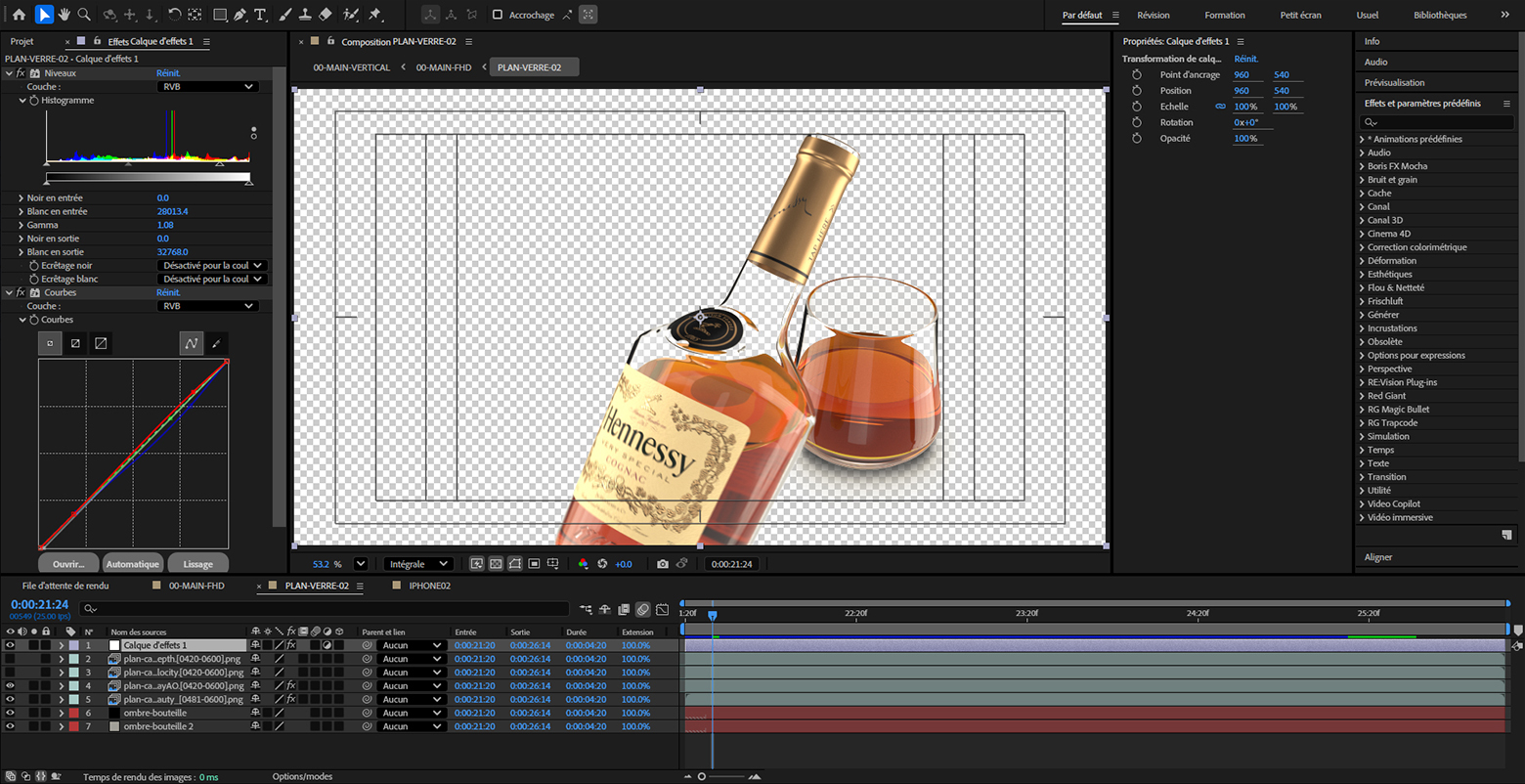Hide the plan-ca...auty layer 5
This screenshot has height=784, width=1525.
click(10, 700)
